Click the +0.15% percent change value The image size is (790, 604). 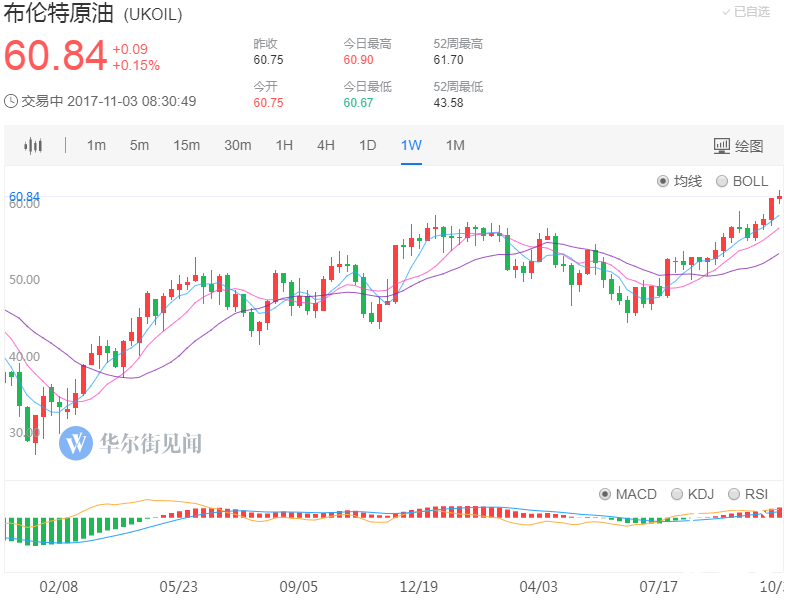pyautogui.click(x=136, y=65)
